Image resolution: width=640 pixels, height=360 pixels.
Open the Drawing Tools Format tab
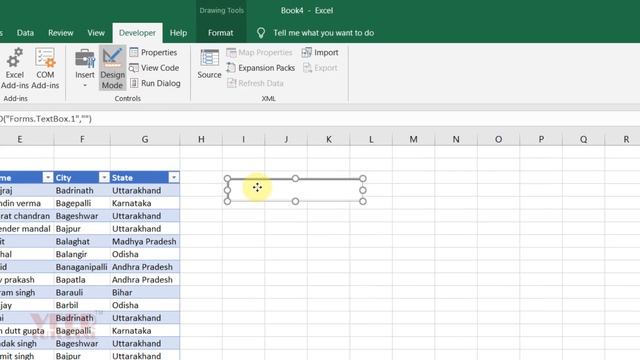220,33
